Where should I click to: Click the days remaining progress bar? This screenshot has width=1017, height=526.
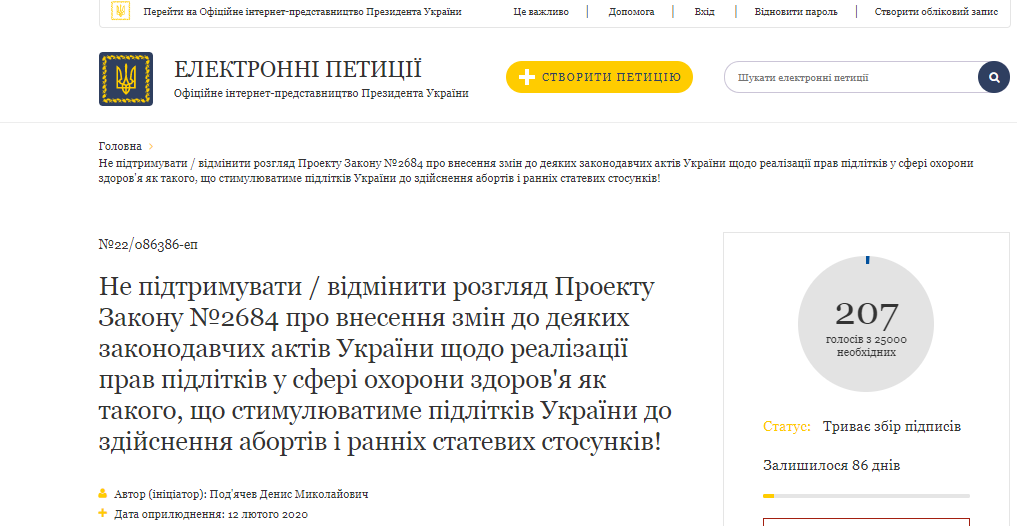[x=866, y=496]
